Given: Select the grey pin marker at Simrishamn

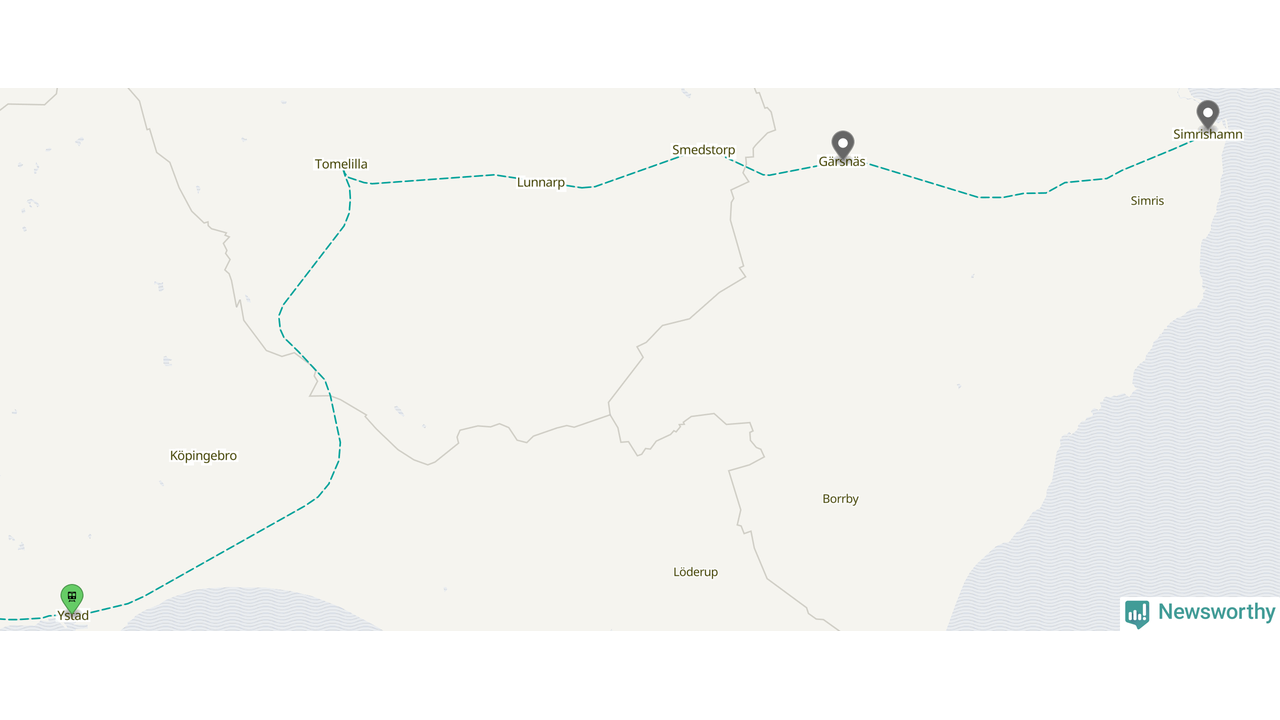Looking at the screenshot, I should pos(1208,115).
